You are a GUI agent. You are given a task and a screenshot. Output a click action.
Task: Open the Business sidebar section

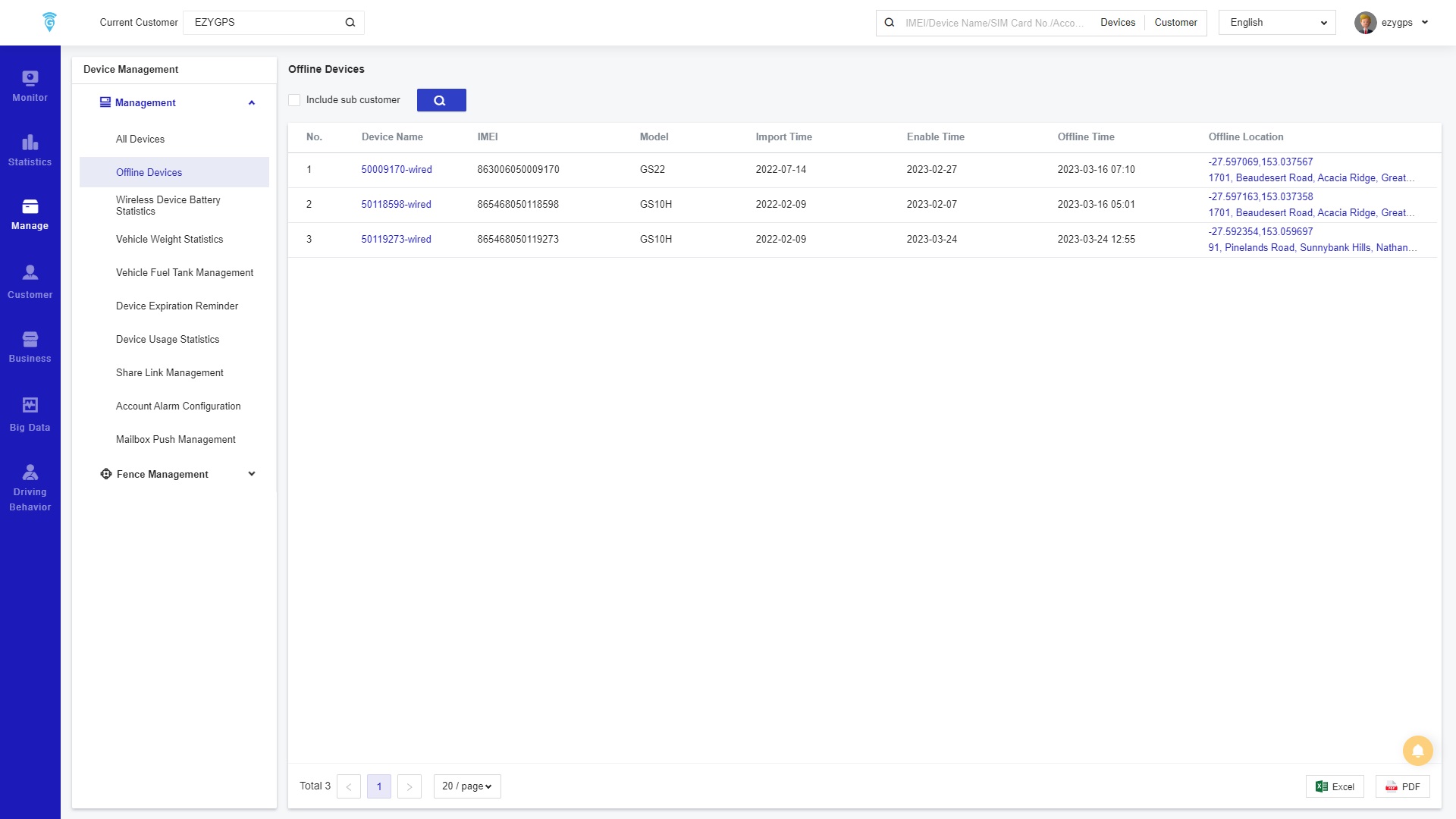(30, 347)
